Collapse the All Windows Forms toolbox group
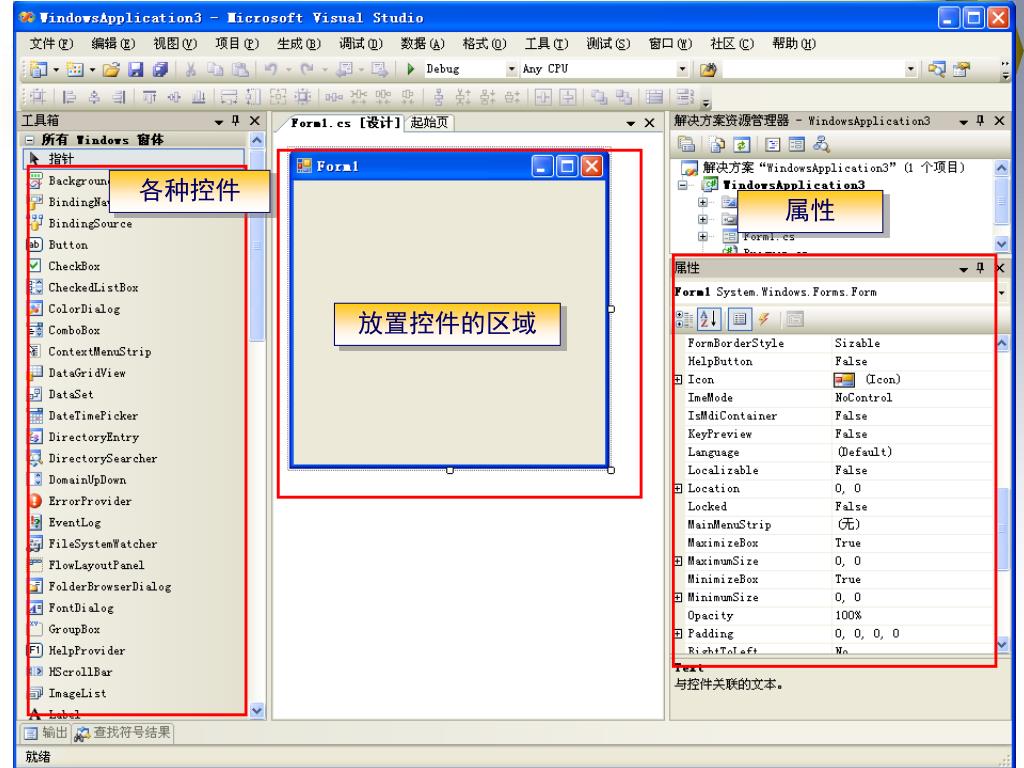Image resolution: width=1024 pixels, height=768 pixels. [29, 140]
